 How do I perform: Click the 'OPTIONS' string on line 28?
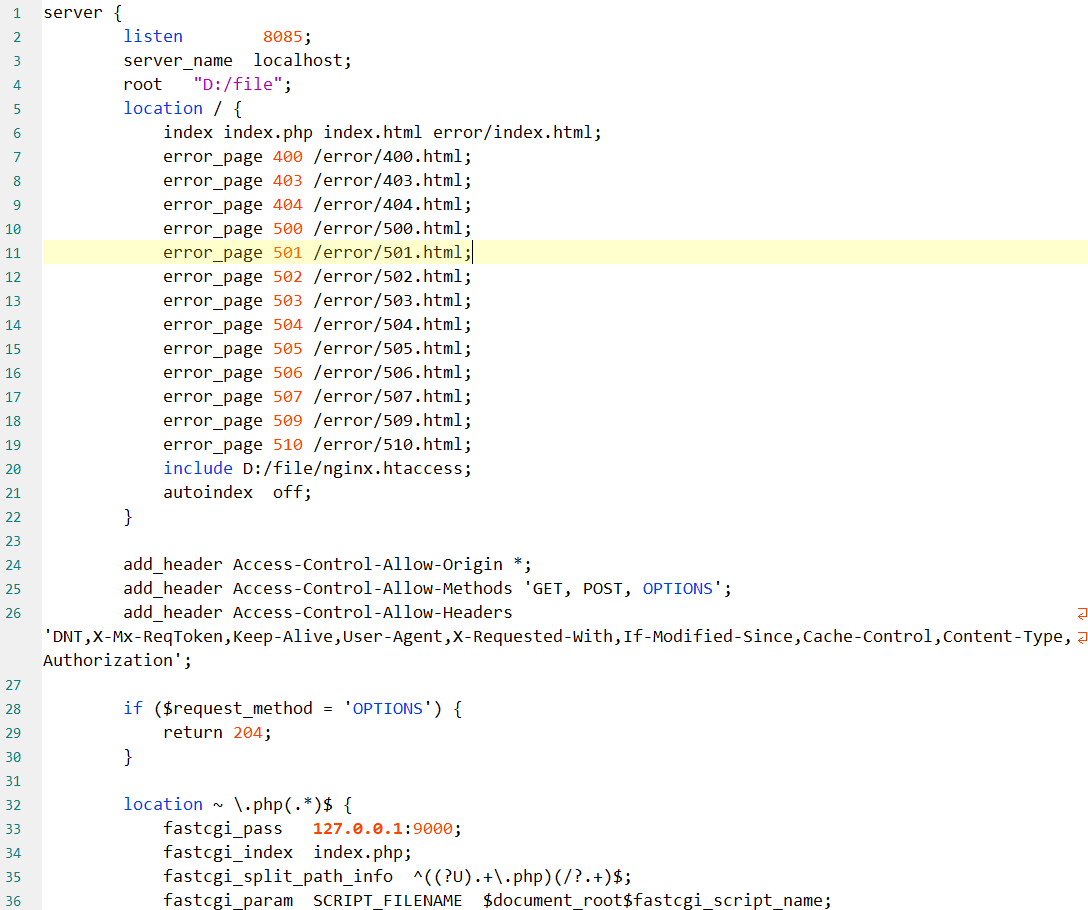pyautogui.click(x=387, y=708)
